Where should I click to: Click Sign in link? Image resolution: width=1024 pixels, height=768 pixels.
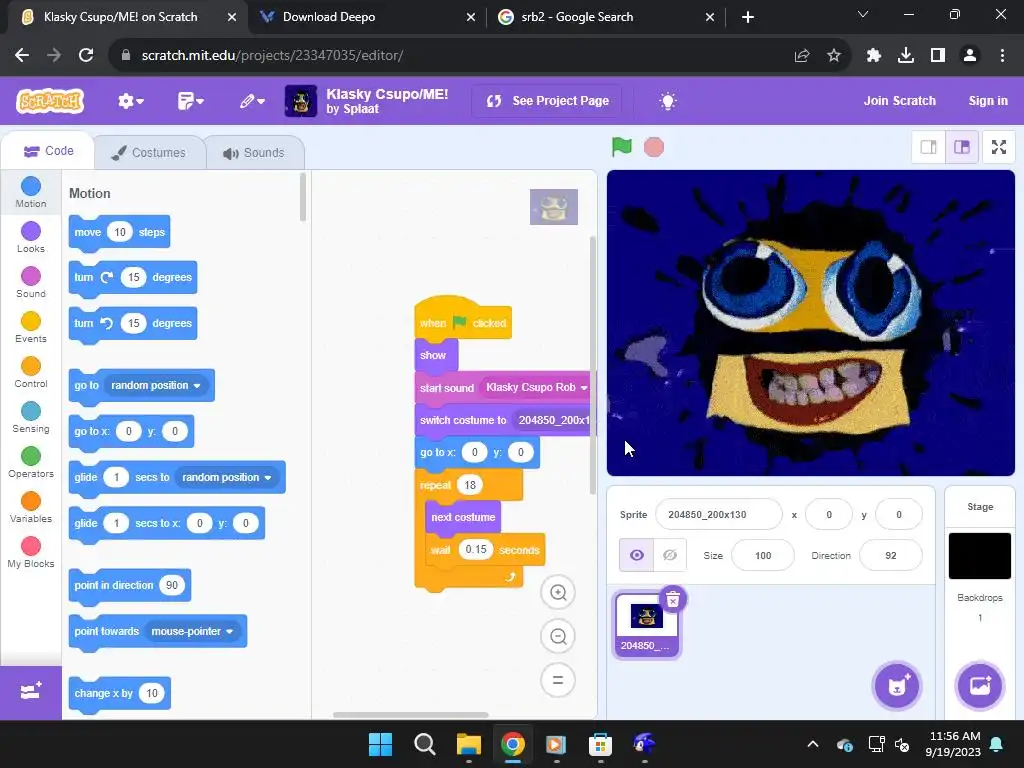987,101
